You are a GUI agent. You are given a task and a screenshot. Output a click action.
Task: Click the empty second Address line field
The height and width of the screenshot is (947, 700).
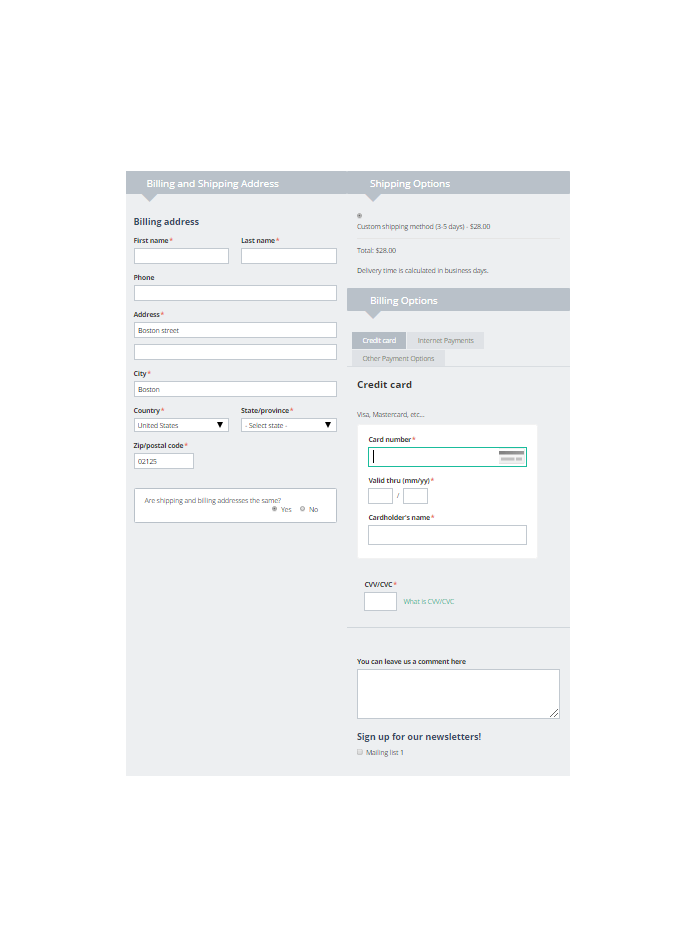click(235, 352)
